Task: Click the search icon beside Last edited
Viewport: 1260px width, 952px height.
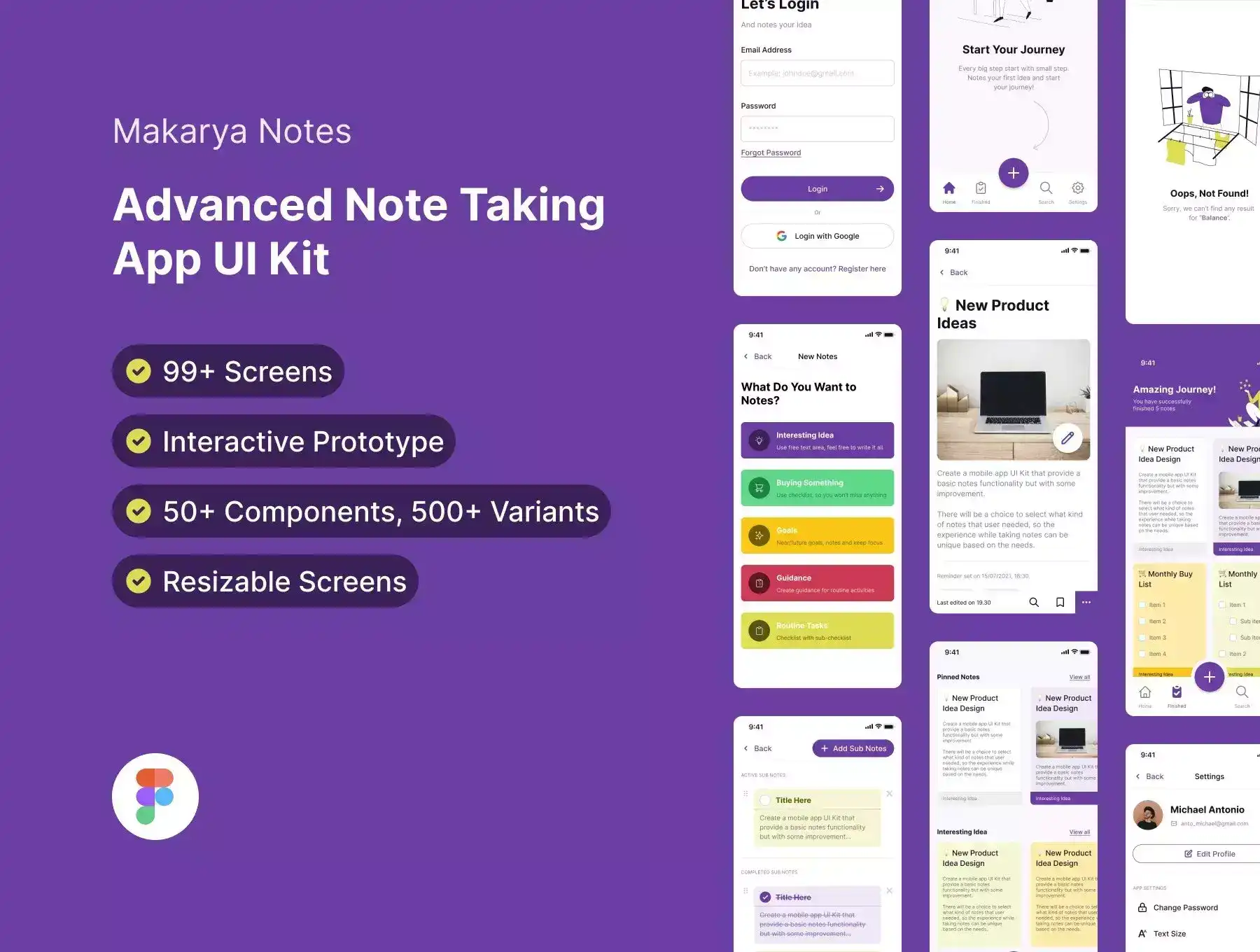Action: pos(1033,602)
